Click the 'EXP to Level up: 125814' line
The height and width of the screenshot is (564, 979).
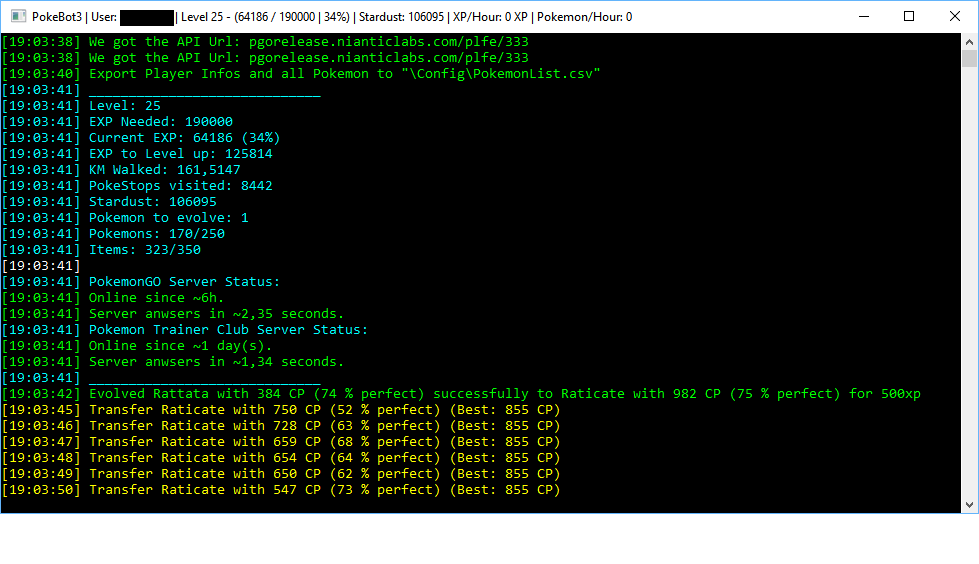(x=137, y=154)
